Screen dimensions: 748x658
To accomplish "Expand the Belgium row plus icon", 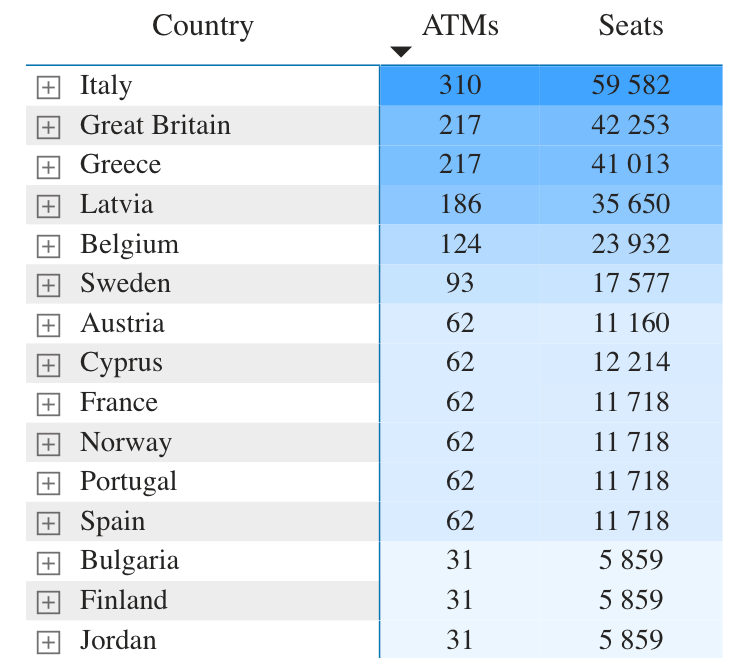I will click(48, 246).
